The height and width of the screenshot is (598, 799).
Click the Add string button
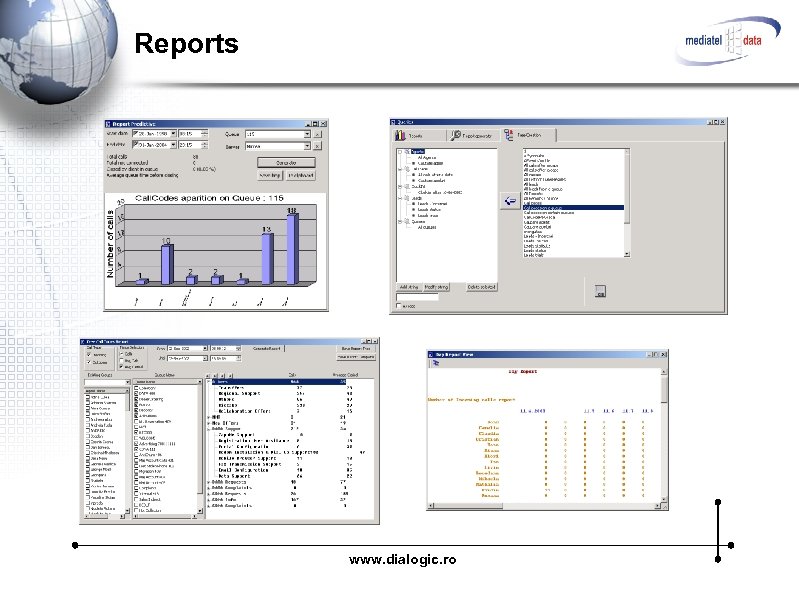409,287
